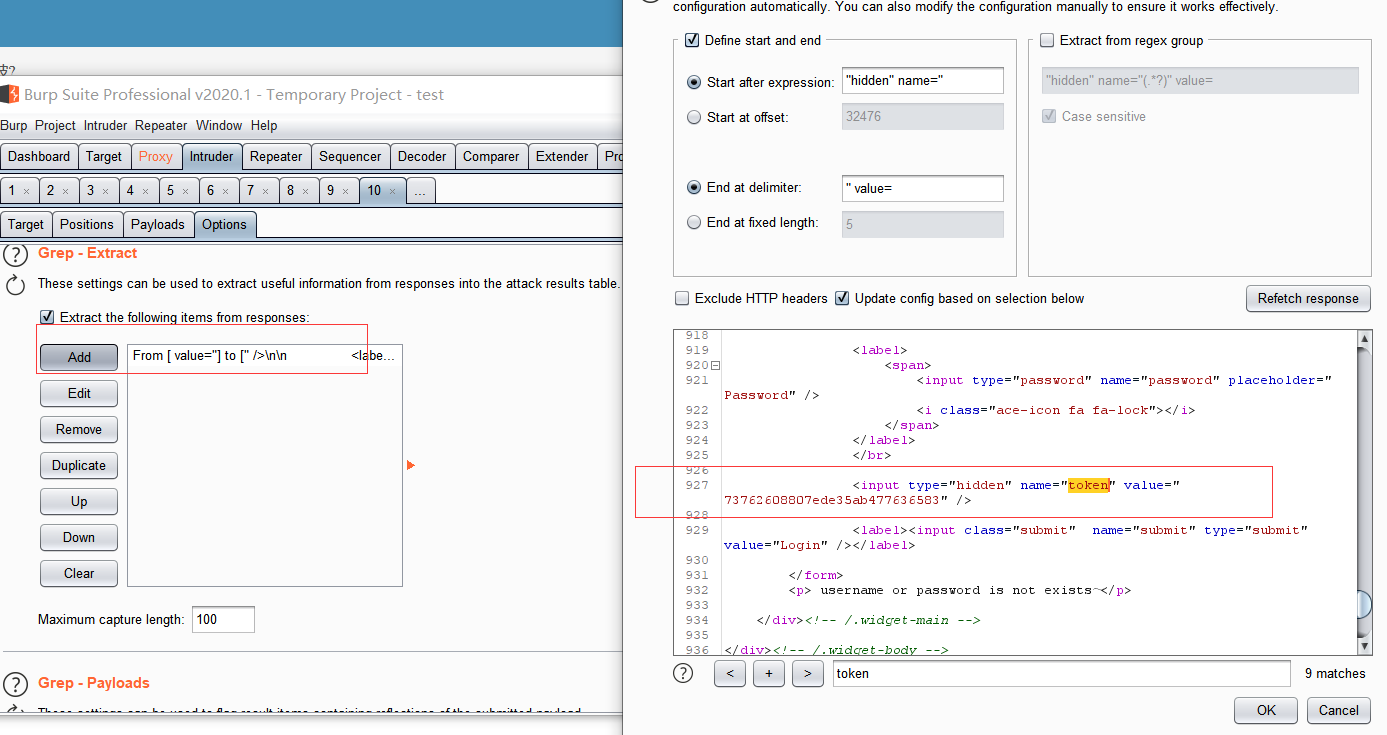1387x735 pixels.
Task: Click highlighted token text in response
Action: coord(1088,485)
